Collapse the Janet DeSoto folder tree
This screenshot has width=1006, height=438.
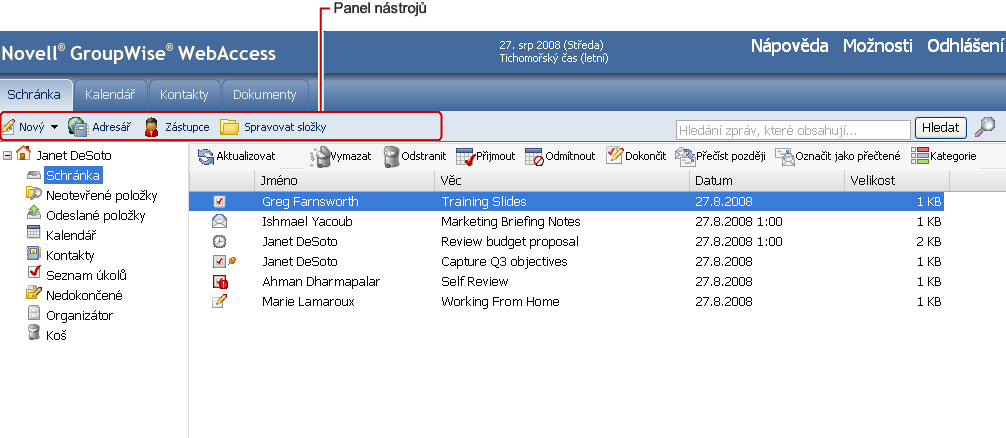pyautogui.click(x=8, y=155)
